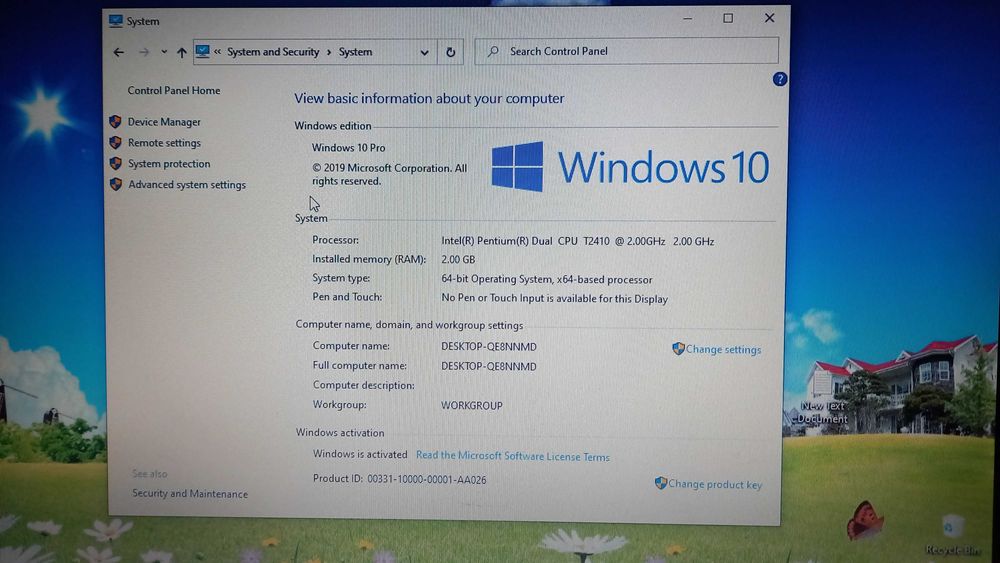Select the Recycle Bin desktop icon
1000x563 pixels.
pos(952,536)
